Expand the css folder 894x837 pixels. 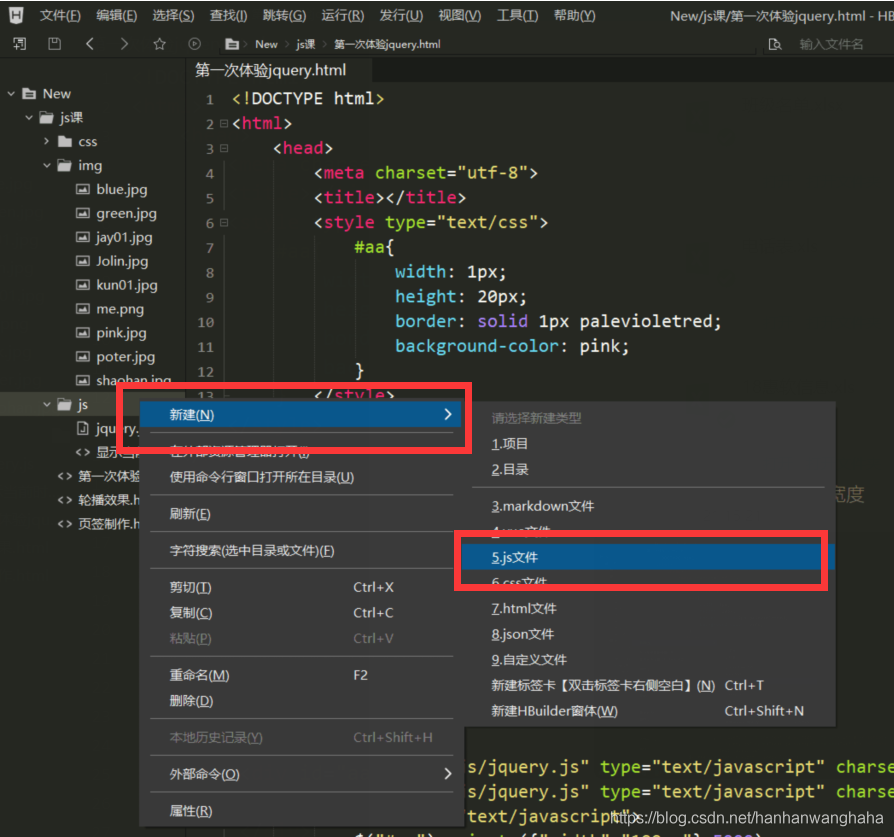pos(47,141)
